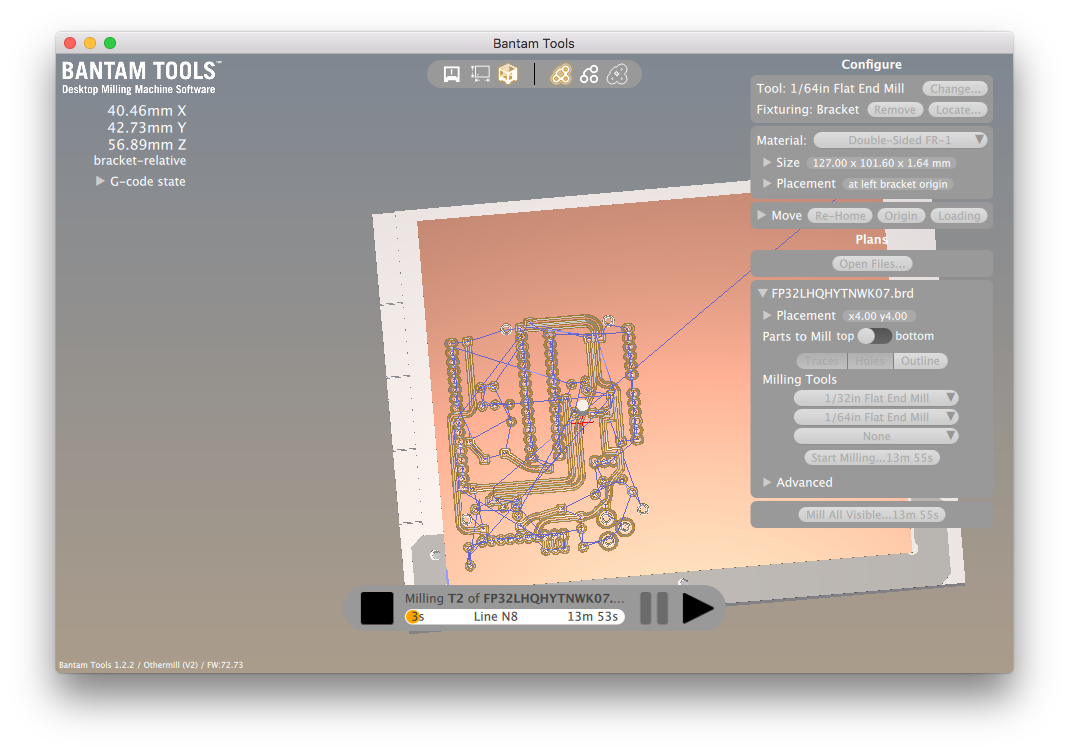The width and height of the screenshot is (1069, 753).
Task: Toggle the Outline milling part
Action: pos(920,361)
